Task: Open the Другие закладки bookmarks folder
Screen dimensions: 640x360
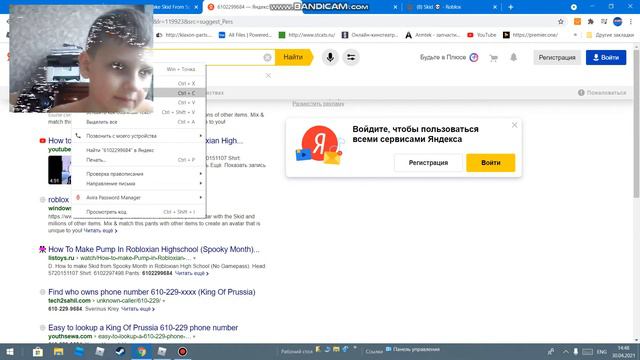Action: 610,35
